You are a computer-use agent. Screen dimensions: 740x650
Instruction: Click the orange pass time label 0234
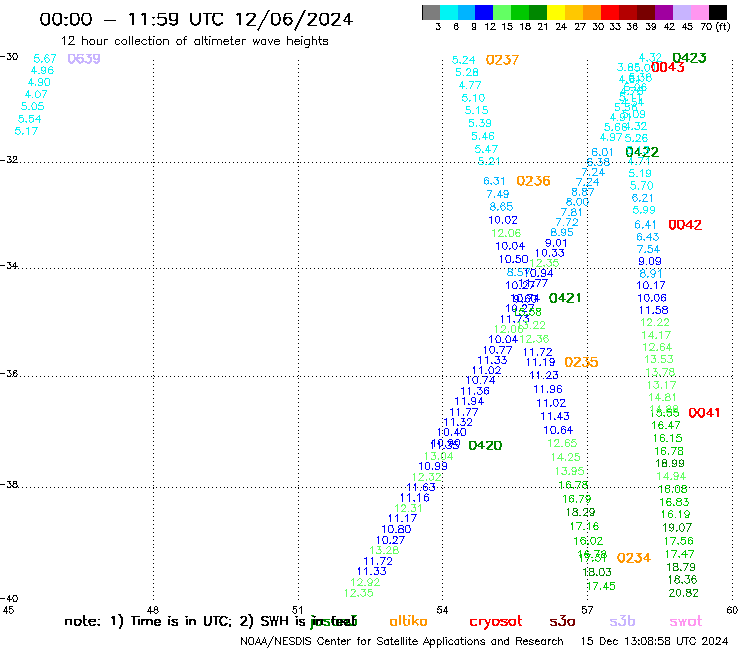634,558
